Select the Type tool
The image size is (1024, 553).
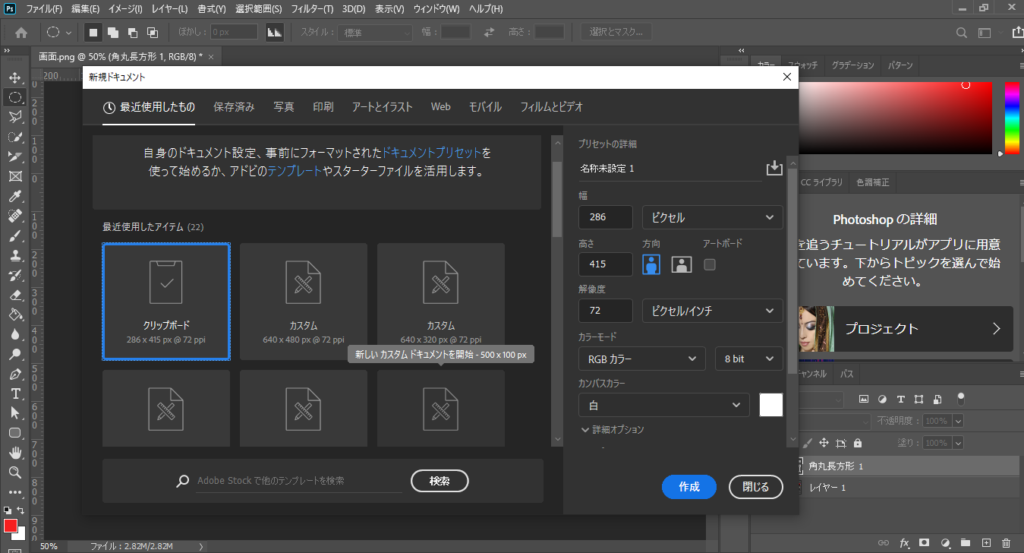tap(15, 394)
